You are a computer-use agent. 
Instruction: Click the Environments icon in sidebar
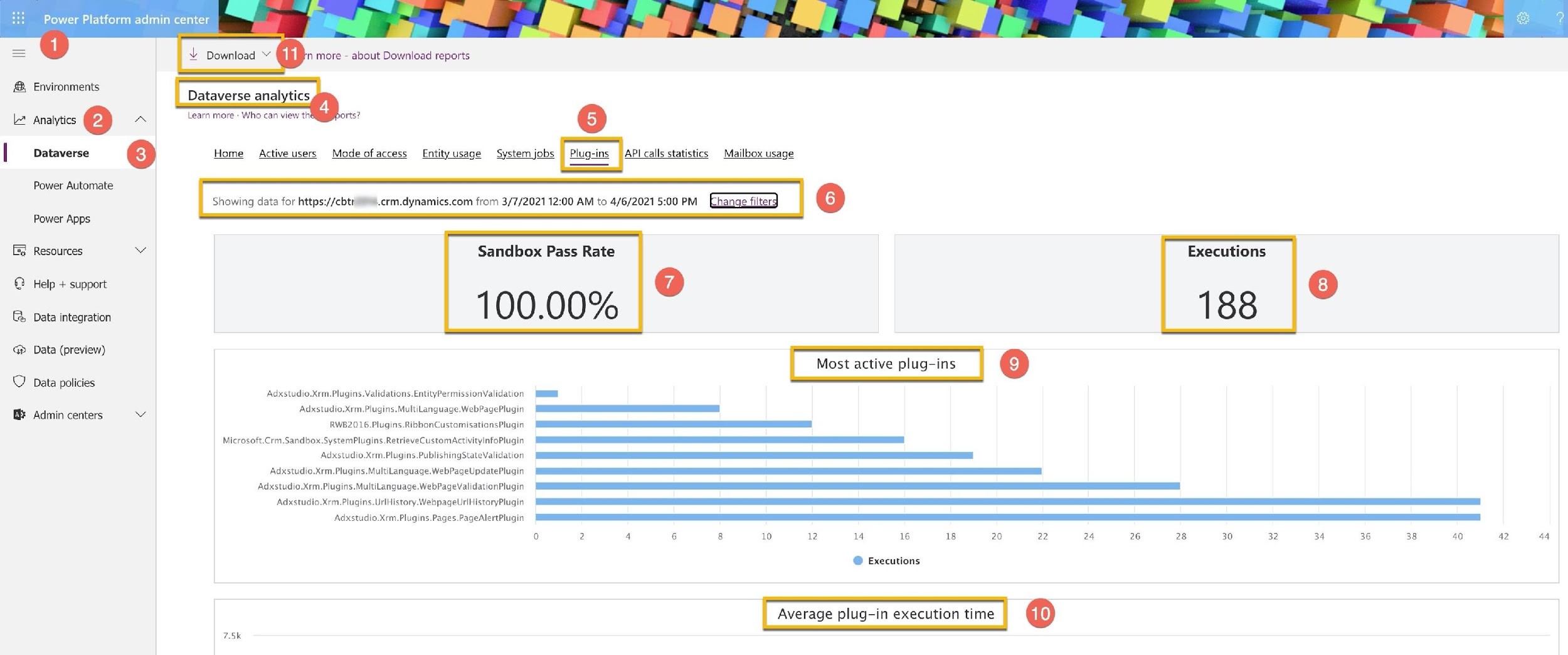[19, 86]
